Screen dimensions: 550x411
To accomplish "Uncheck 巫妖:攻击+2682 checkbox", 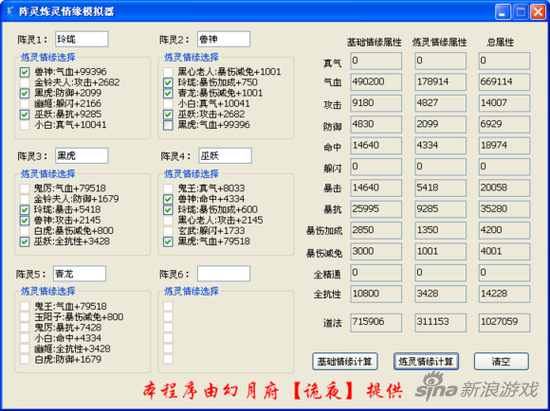I will (168, 114).
